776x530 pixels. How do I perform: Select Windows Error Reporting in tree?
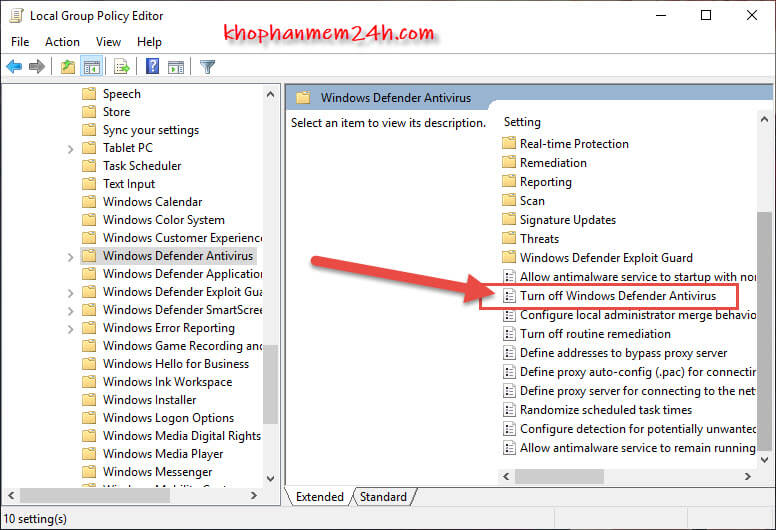168,328
